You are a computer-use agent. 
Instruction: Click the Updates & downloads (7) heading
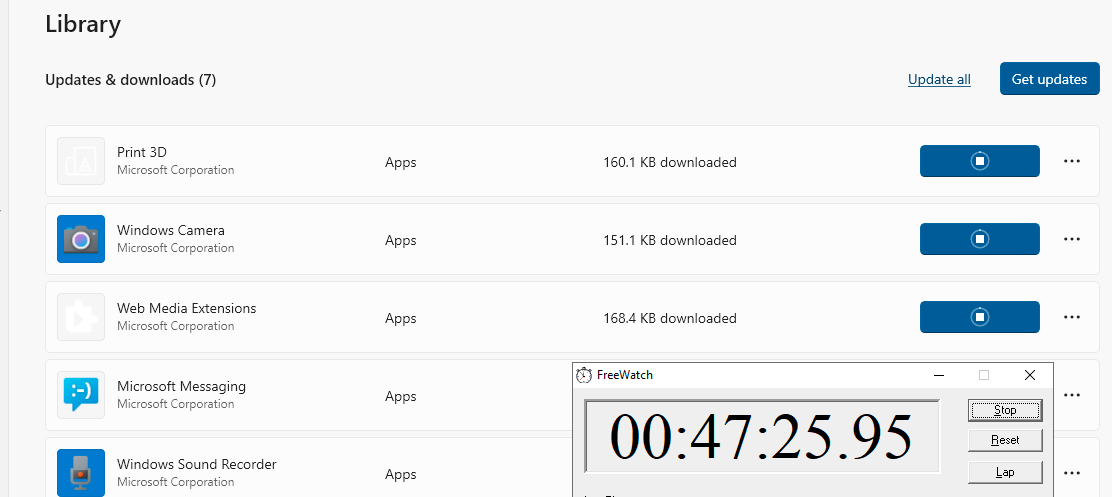130,80
